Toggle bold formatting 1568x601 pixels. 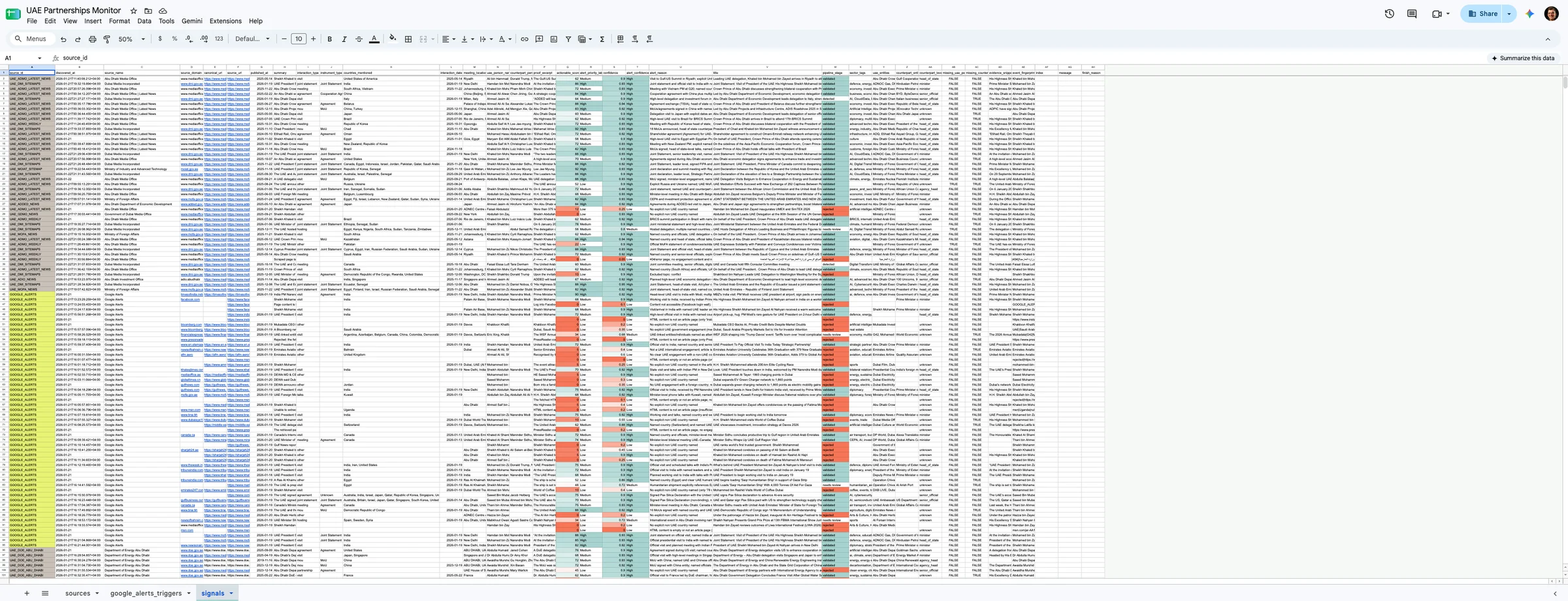(x=329, y=39)
